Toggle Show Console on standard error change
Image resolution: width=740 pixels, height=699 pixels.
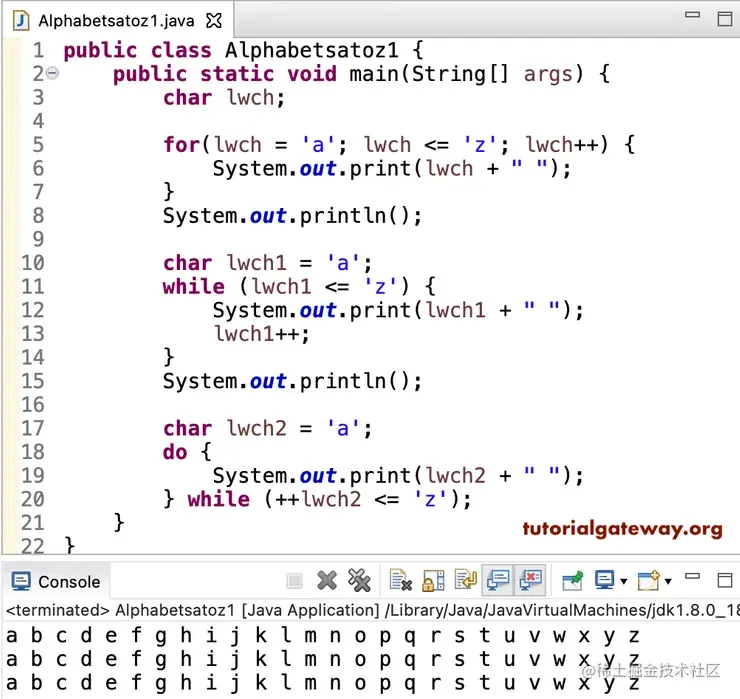click(530, 580)
